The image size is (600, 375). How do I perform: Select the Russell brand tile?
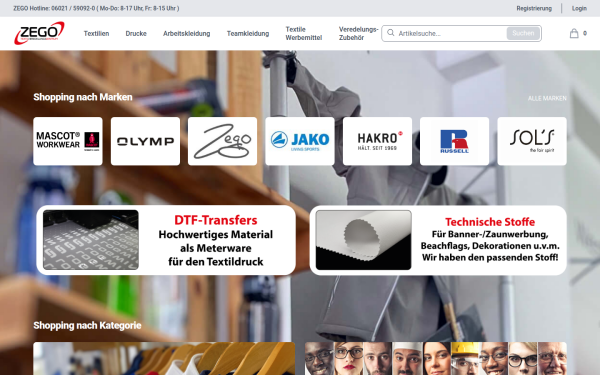[454, 141]
